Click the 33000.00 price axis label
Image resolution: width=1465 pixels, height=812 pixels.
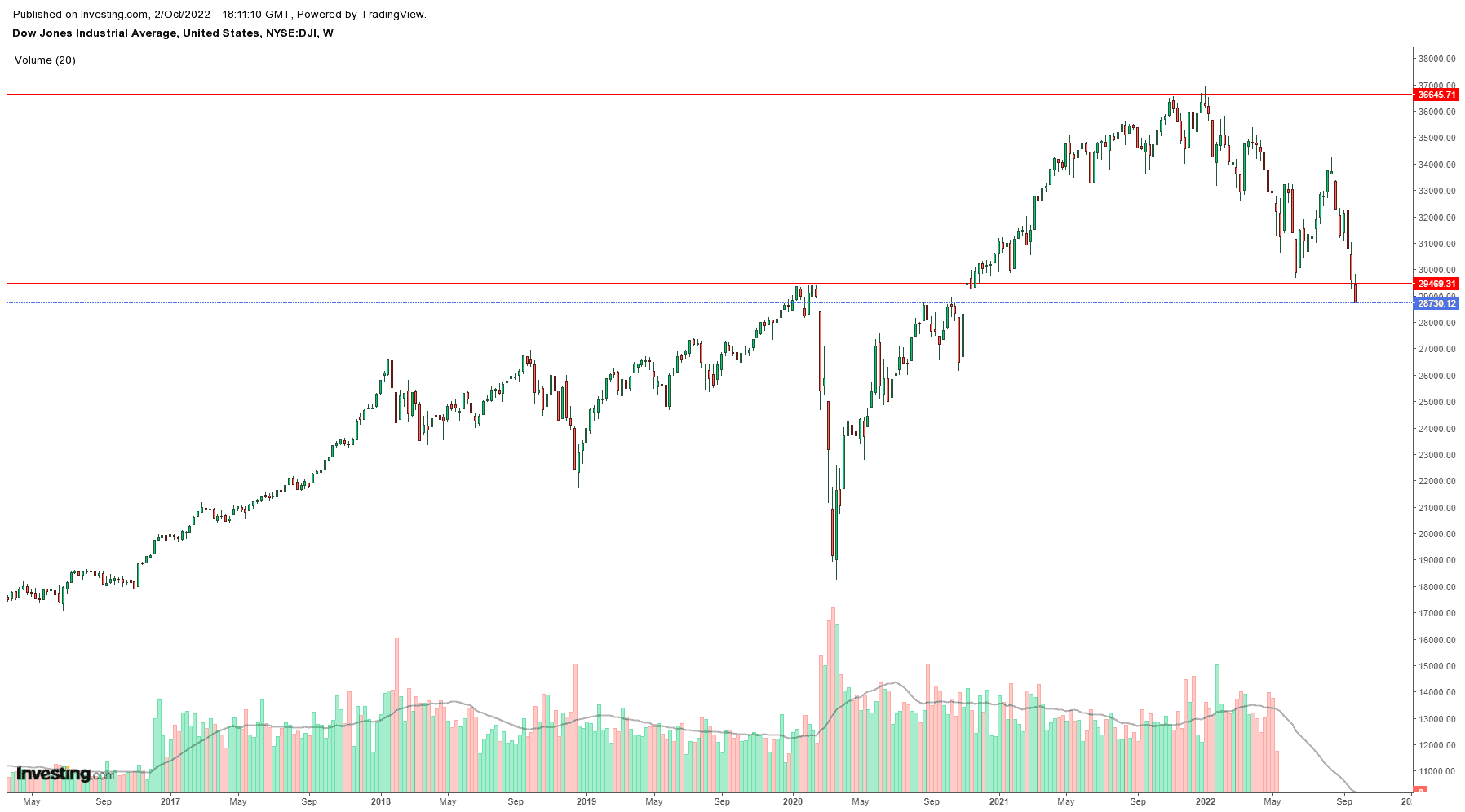(x=1436, y=191)
